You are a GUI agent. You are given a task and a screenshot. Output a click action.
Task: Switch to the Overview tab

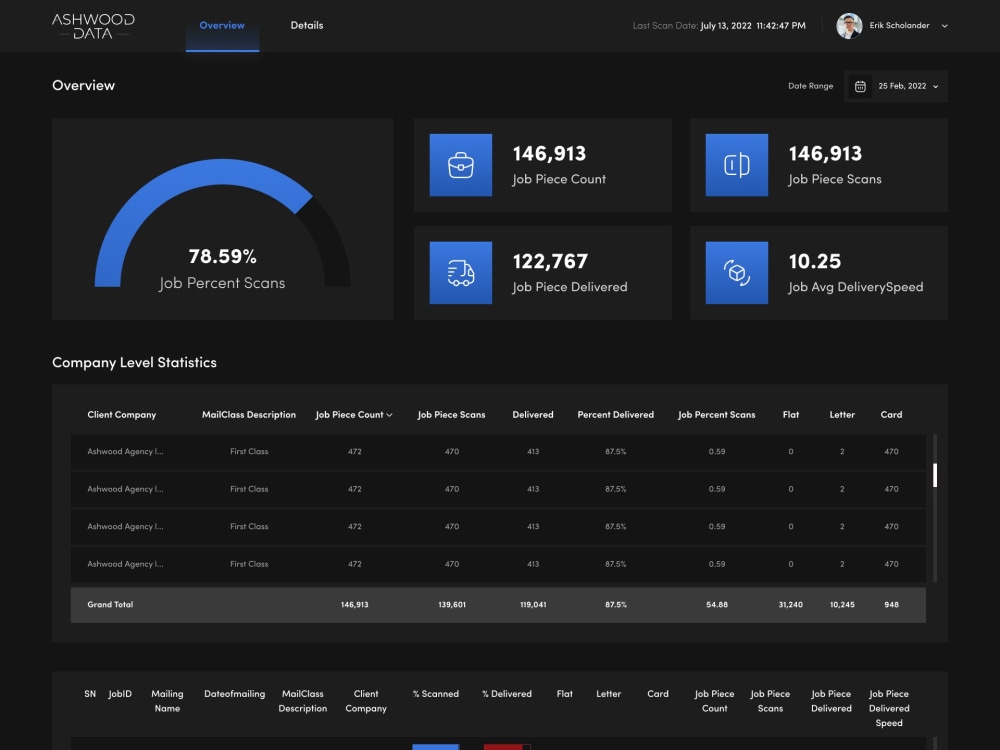pos(222,26)
